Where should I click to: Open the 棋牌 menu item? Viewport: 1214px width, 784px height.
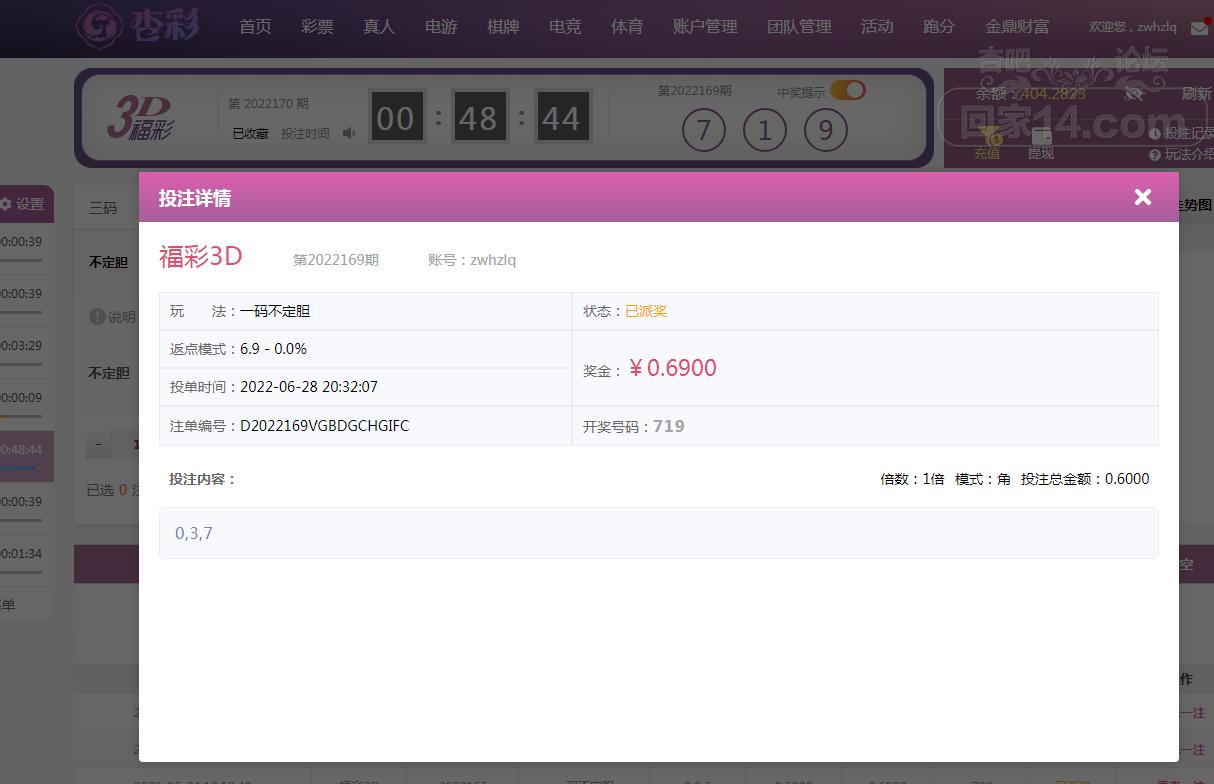tap(503, 27)
